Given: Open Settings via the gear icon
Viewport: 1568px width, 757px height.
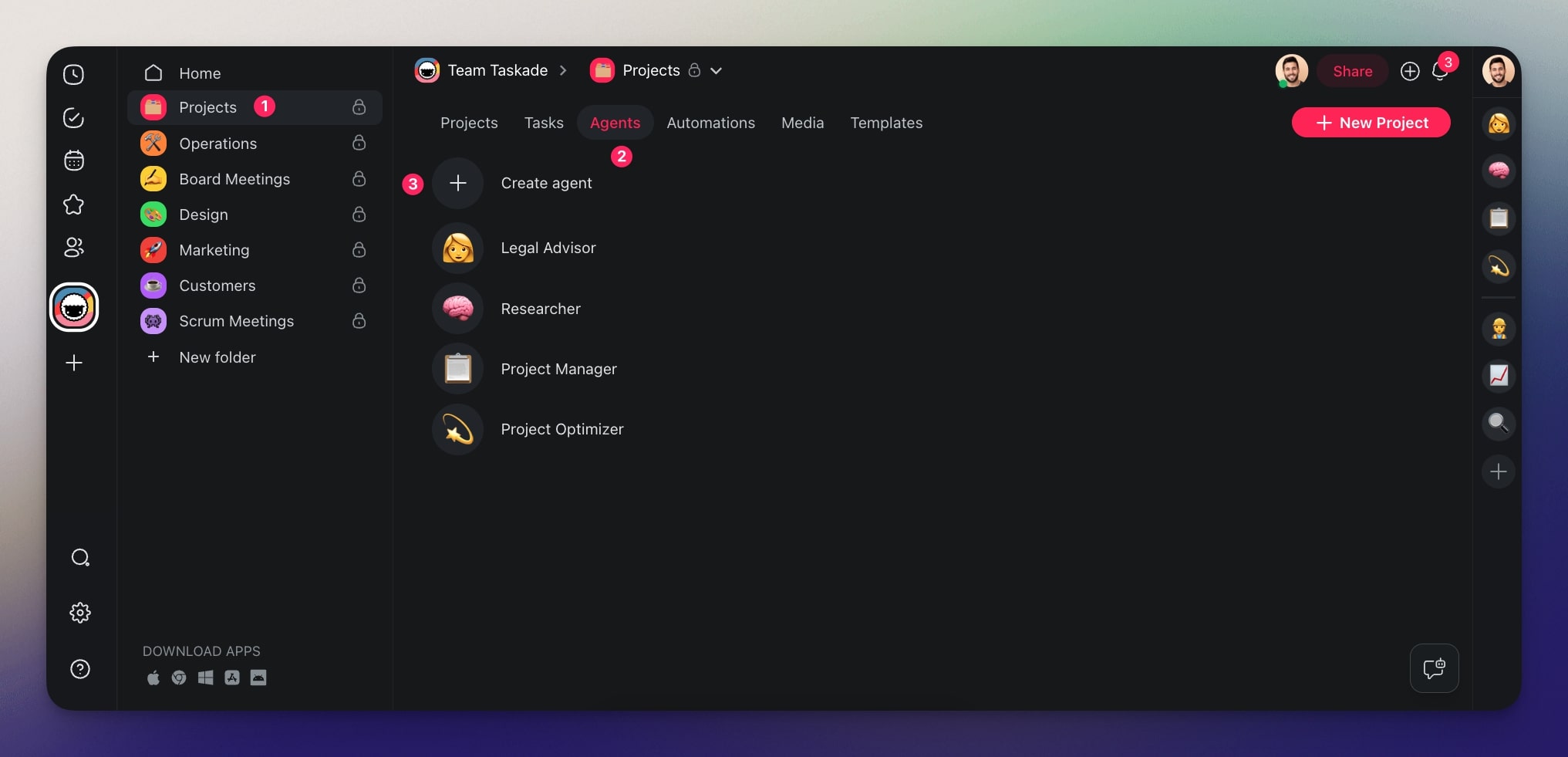Looking at the screenshot, I should pos(80,612).
